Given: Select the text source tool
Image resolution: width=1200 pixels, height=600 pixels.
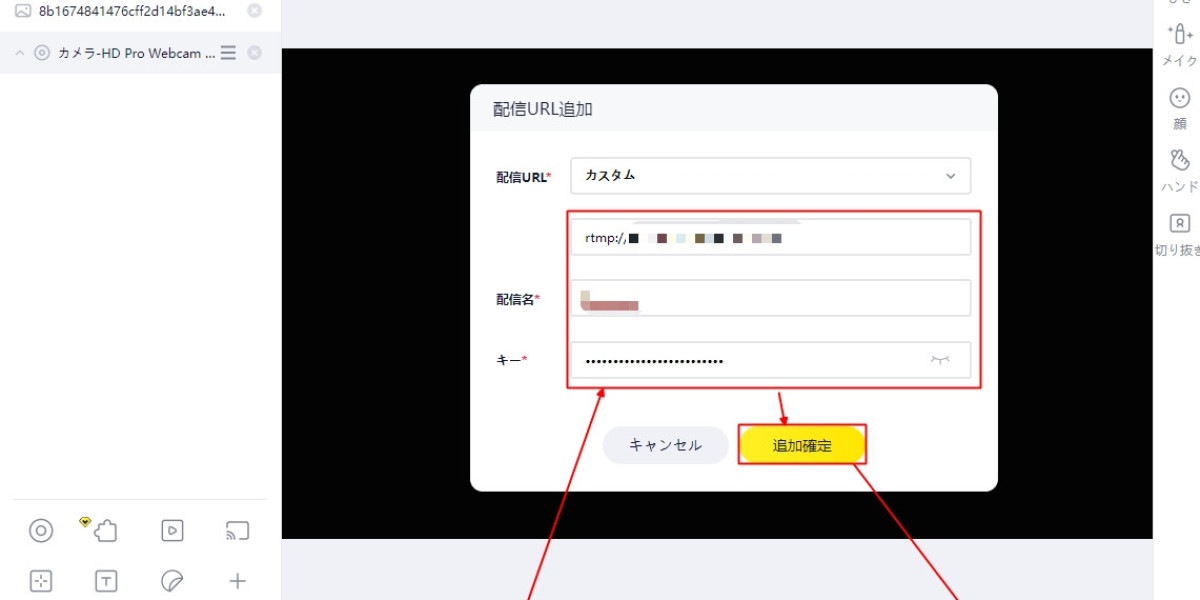Looking at the screenshot, I should [x=105, y=580].
